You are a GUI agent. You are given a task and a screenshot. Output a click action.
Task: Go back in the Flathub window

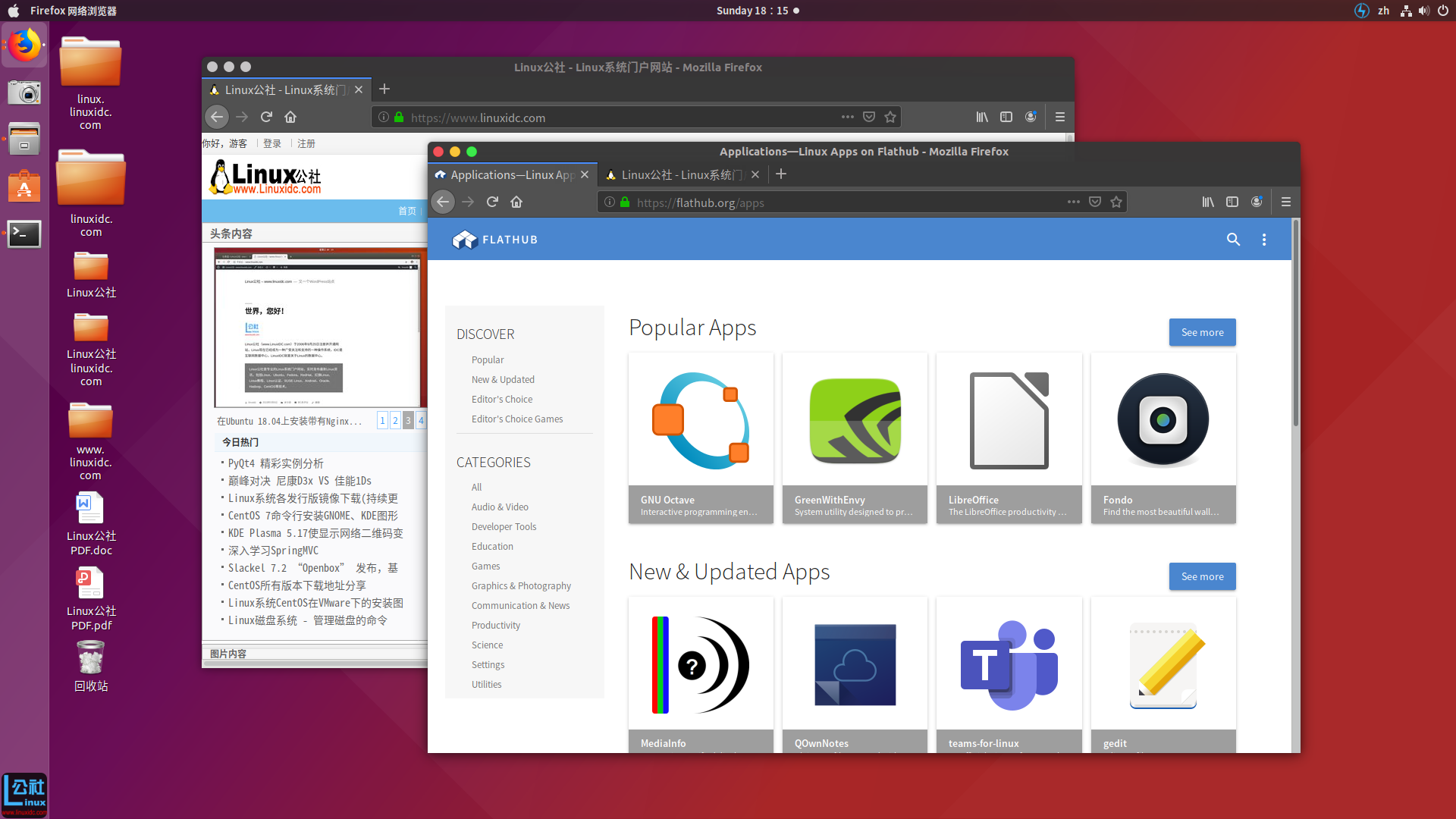coord(443,202)
